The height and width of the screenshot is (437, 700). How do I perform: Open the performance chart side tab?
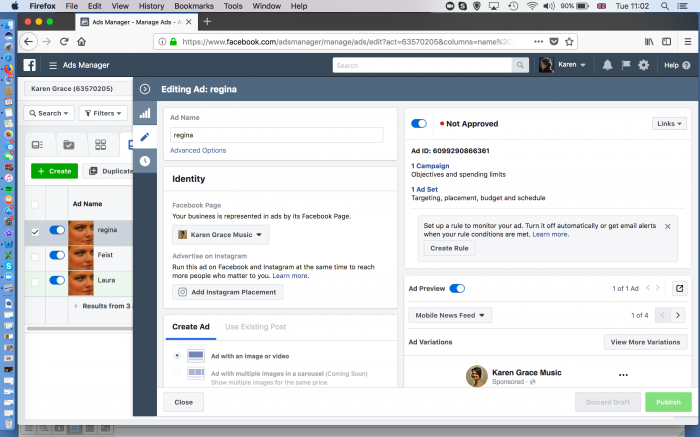(145, 113)
